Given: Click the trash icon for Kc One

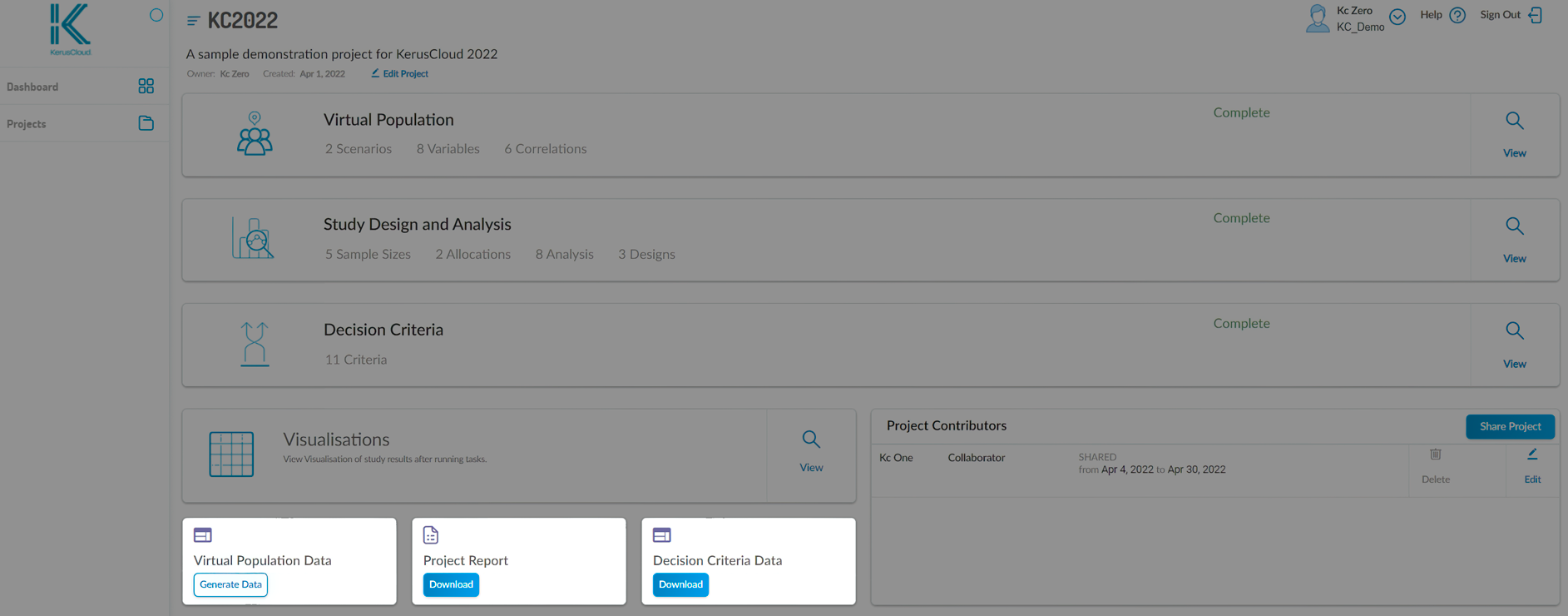Looking at the screenshot, I should (1436, 455).
